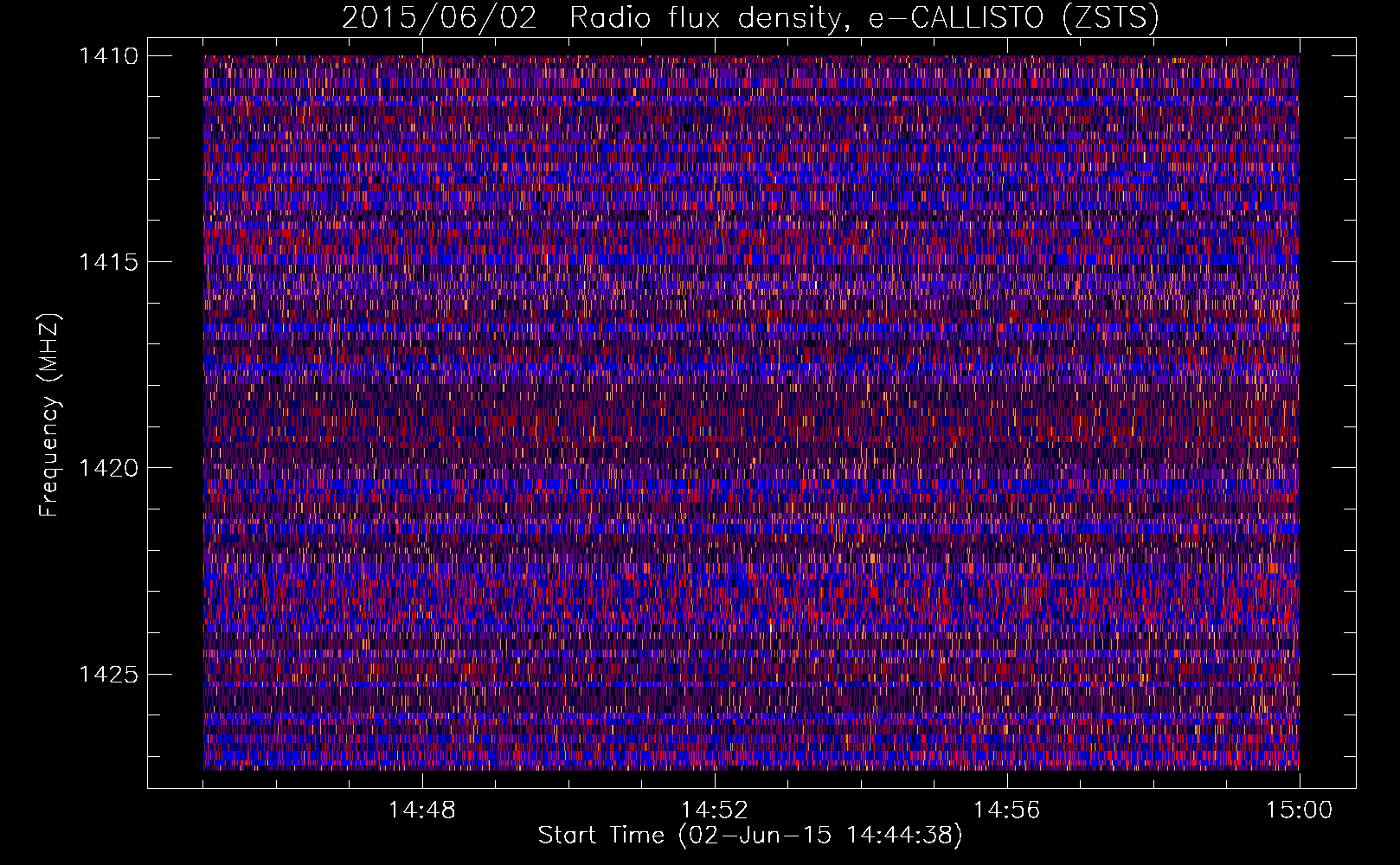
Task: Click the '1415' frequency axis label
Action: click(x=108, y=262)
